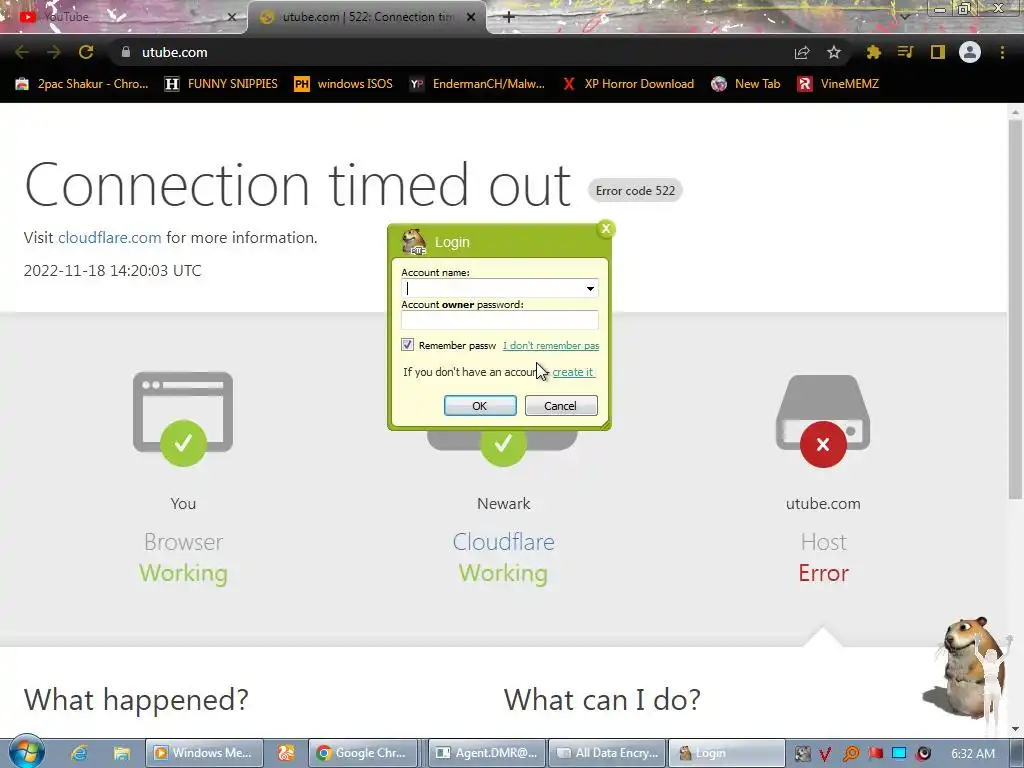The width and height of the screenshot is (1024, 768).
Task: Click the orange magnifier tray icon
Action: [850, 754]
